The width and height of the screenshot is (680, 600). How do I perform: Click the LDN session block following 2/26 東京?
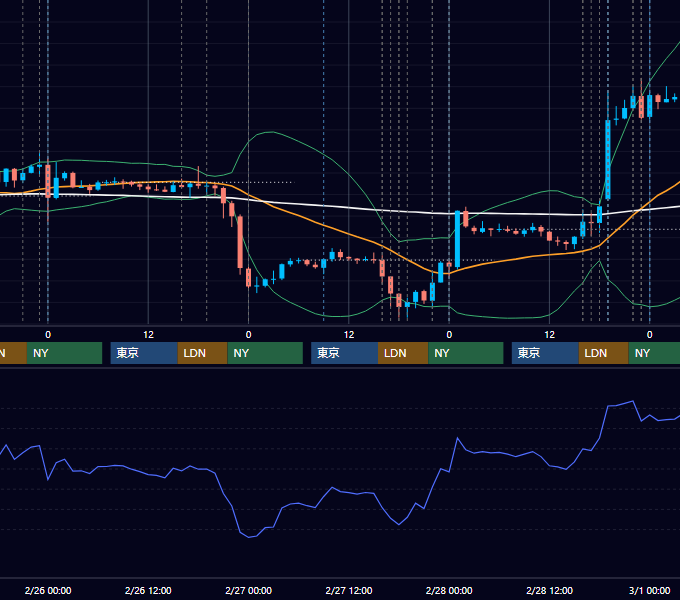click(x=203, y=353)
